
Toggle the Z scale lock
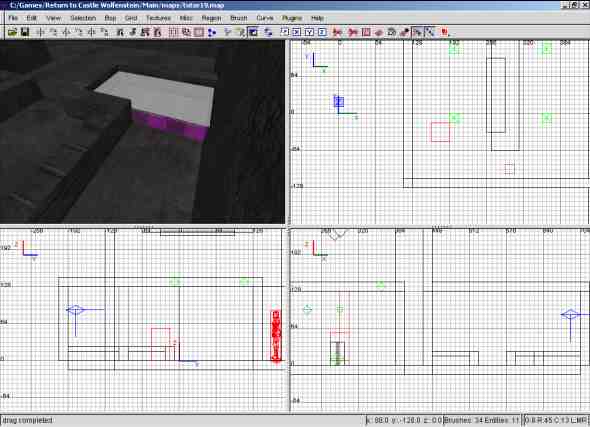point(322,32)
